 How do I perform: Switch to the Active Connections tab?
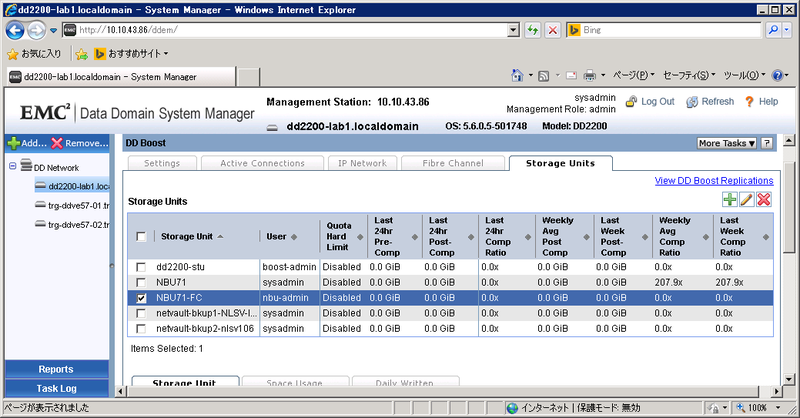[x=262, y=163]
